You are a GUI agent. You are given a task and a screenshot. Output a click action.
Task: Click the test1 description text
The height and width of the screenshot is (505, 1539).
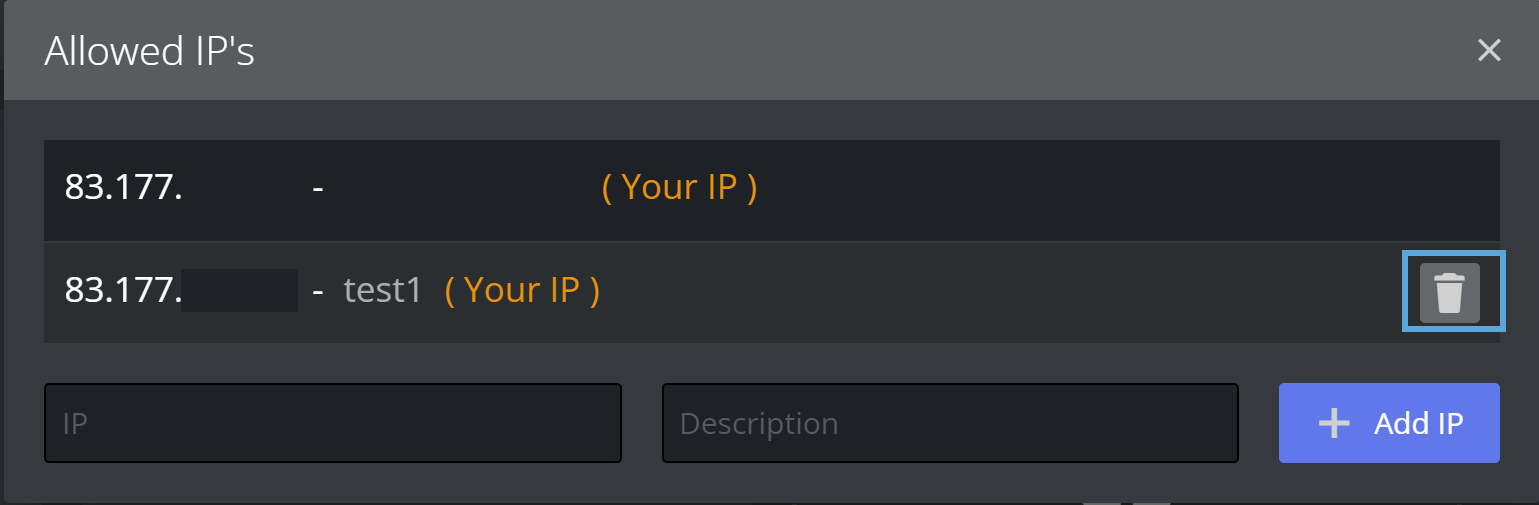(383, 291)
